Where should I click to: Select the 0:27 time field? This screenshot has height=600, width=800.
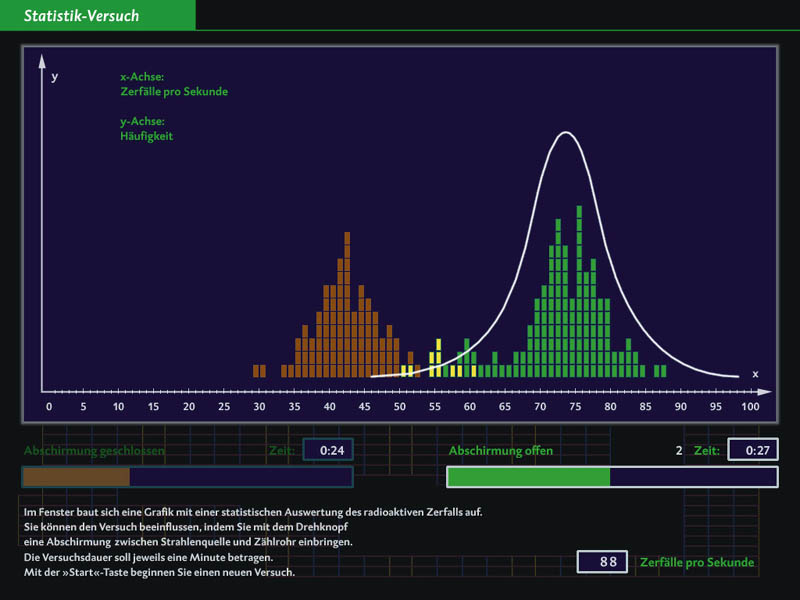click(x=753, y=450)
